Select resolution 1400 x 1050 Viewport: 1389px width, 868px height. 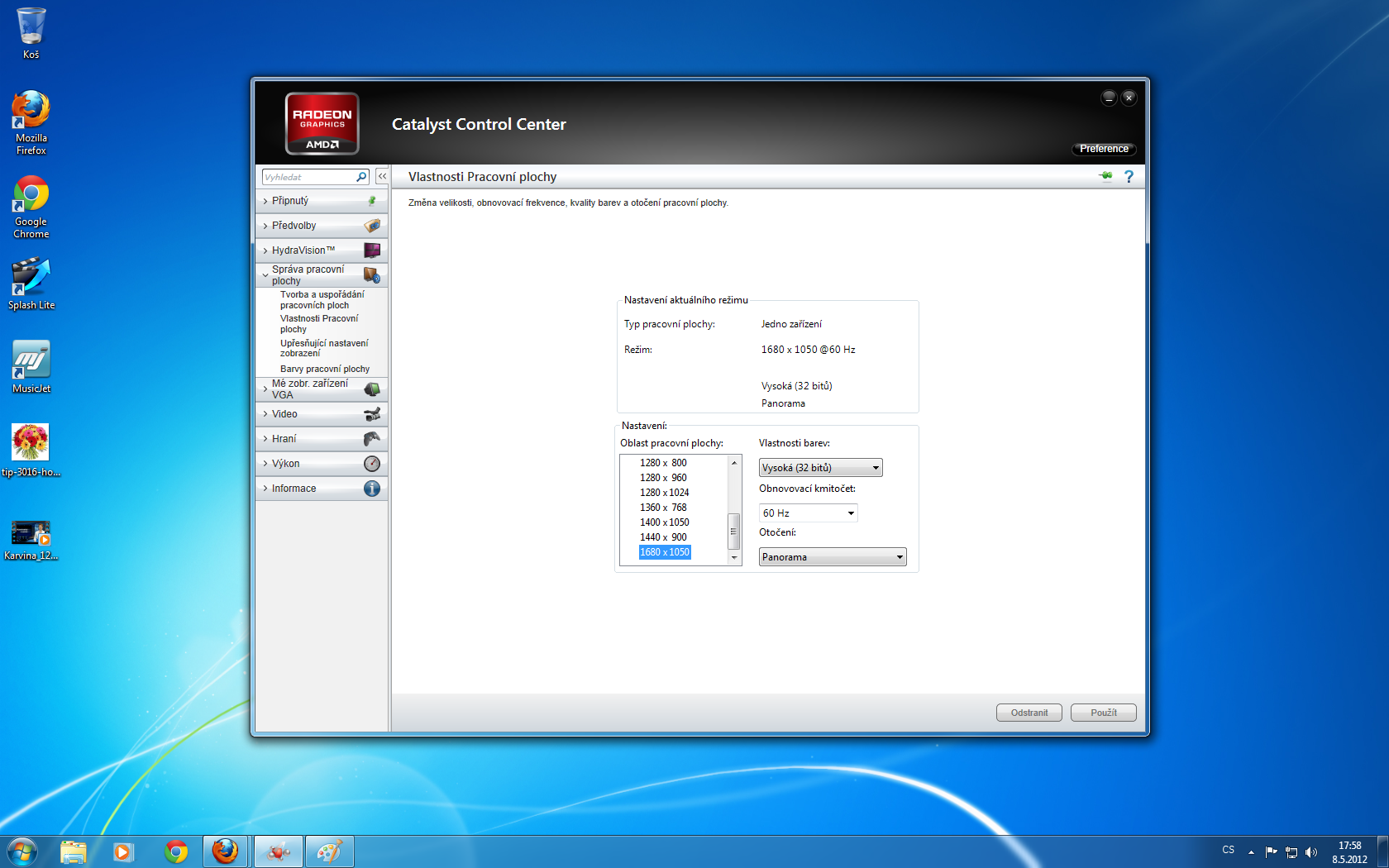click(664, 522)
